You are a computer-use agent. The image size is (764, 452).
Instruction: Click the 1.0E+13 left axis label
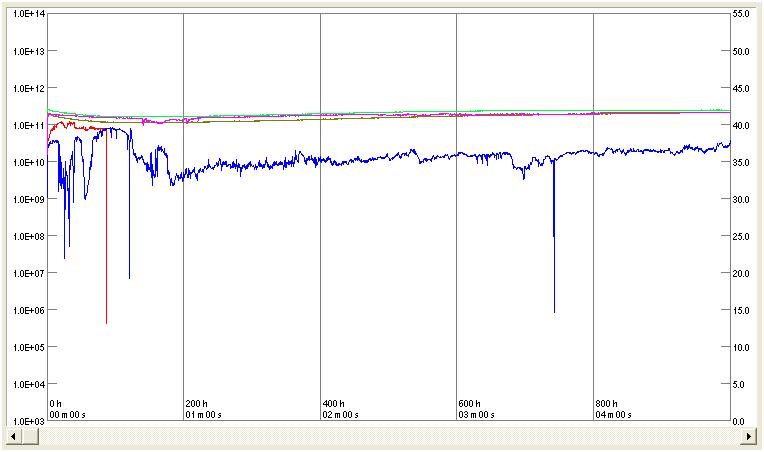[29, 51]
